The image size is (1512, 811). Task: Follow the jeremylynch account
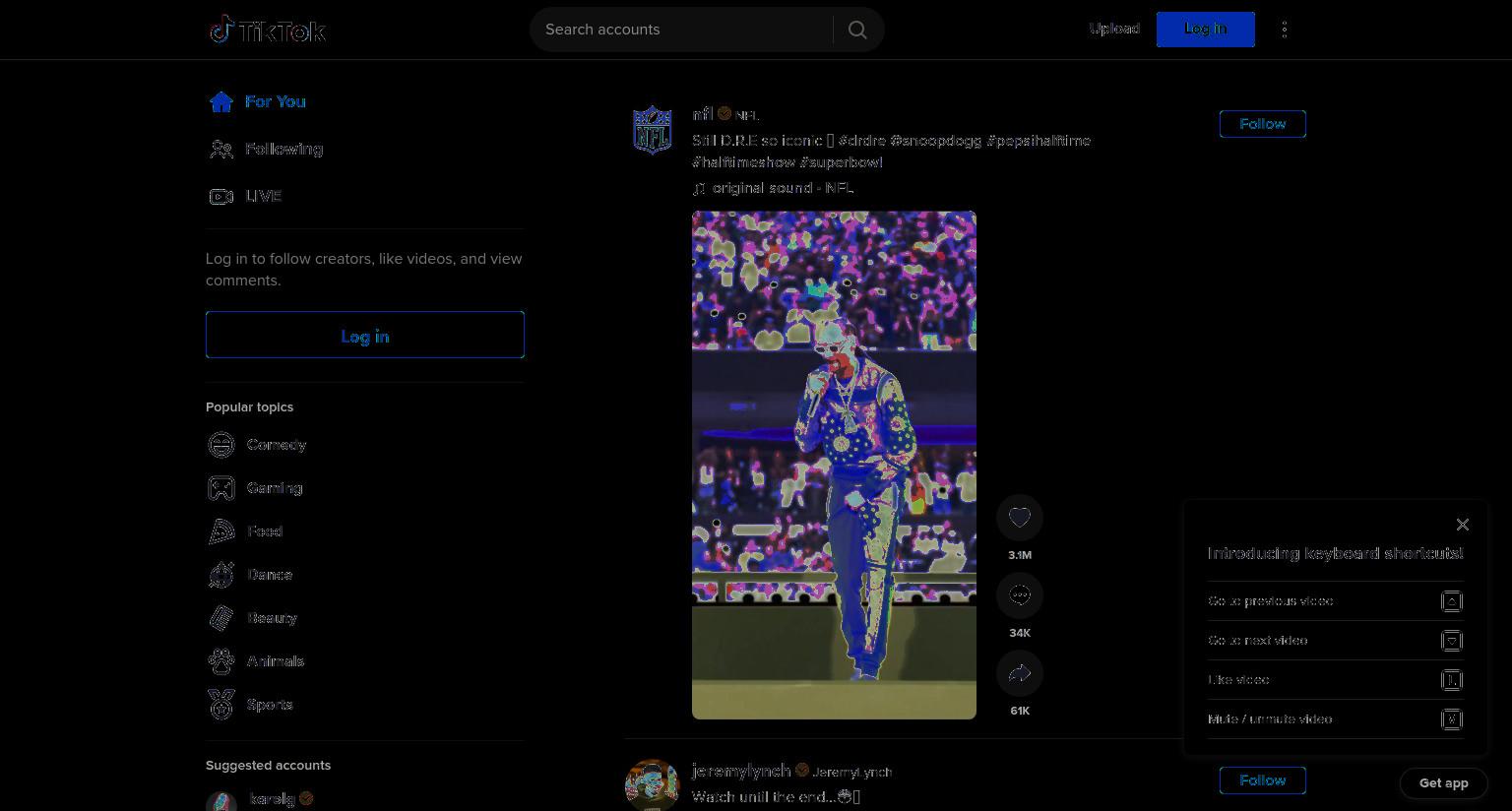click(1263, 780)
